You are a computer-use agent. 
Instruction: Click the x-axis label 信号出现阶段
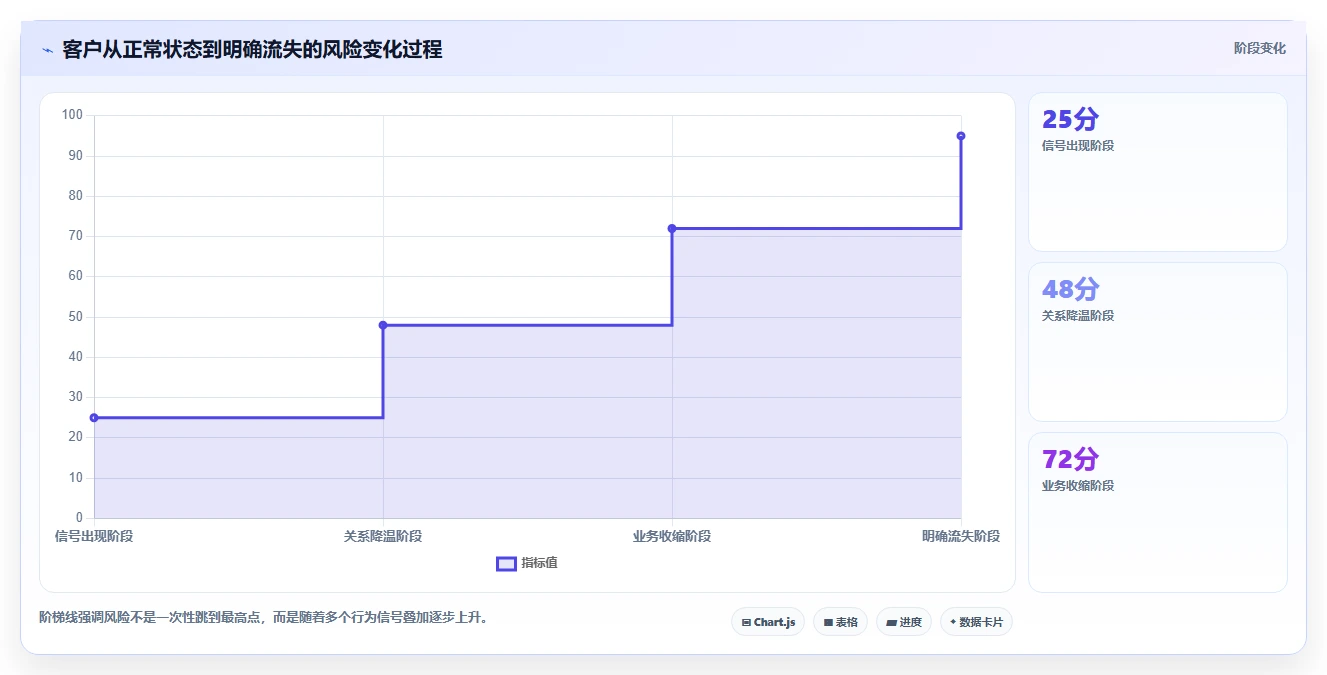pyautogui.click(x=94, y=536)
